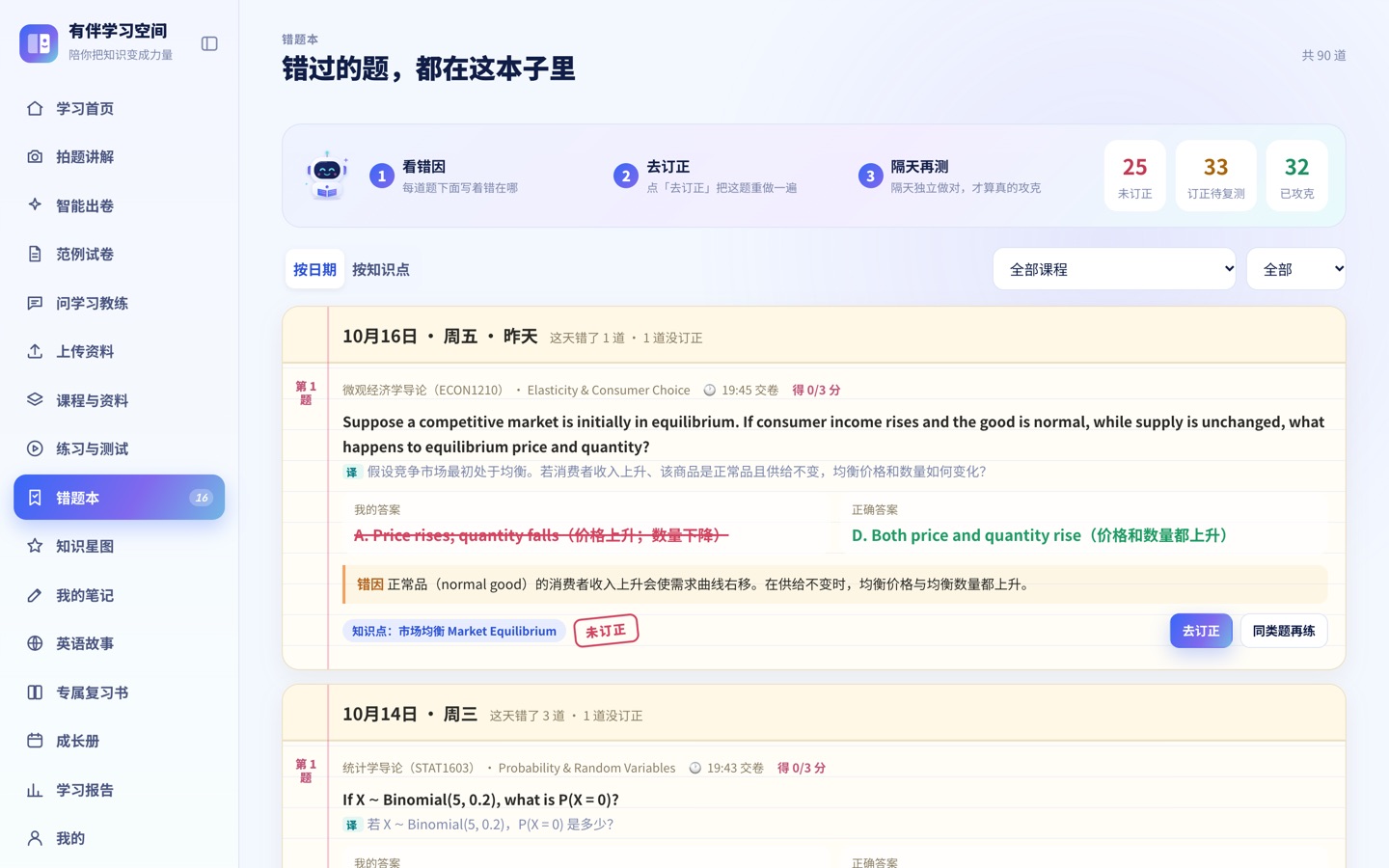Click the 25 未订正 stat card
This screenshot has width=1389, height=868.
pos(1135,176)
